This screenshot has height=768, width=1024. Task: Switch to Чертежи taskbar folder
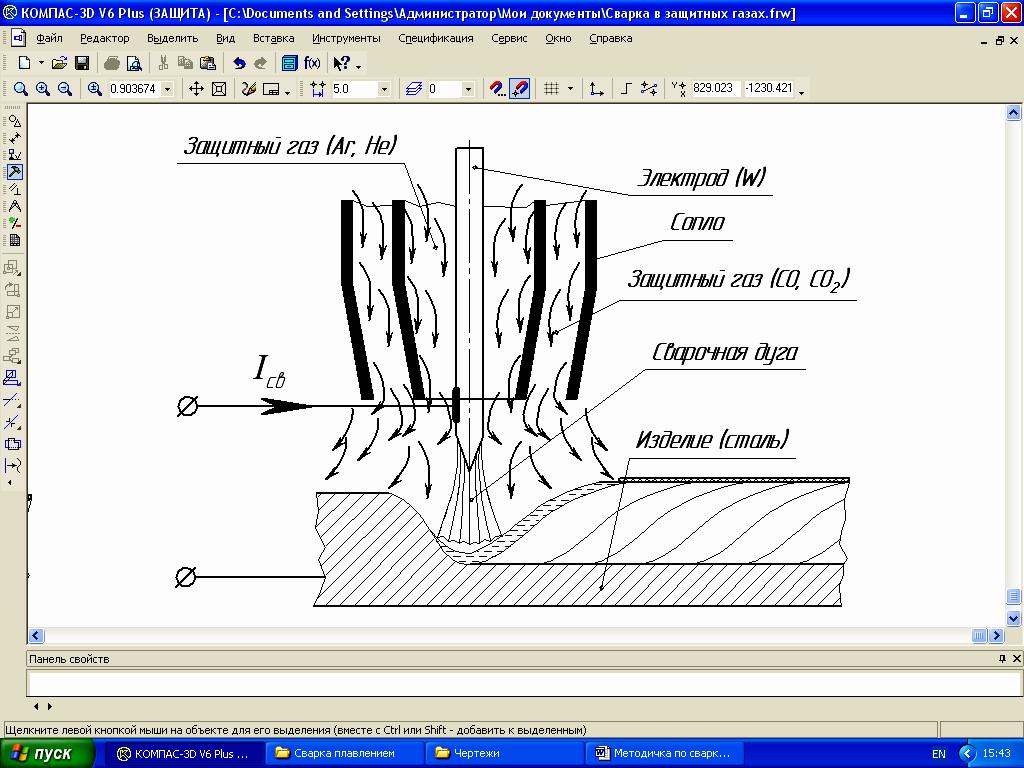pyautogui.click(x=505, y=754)
